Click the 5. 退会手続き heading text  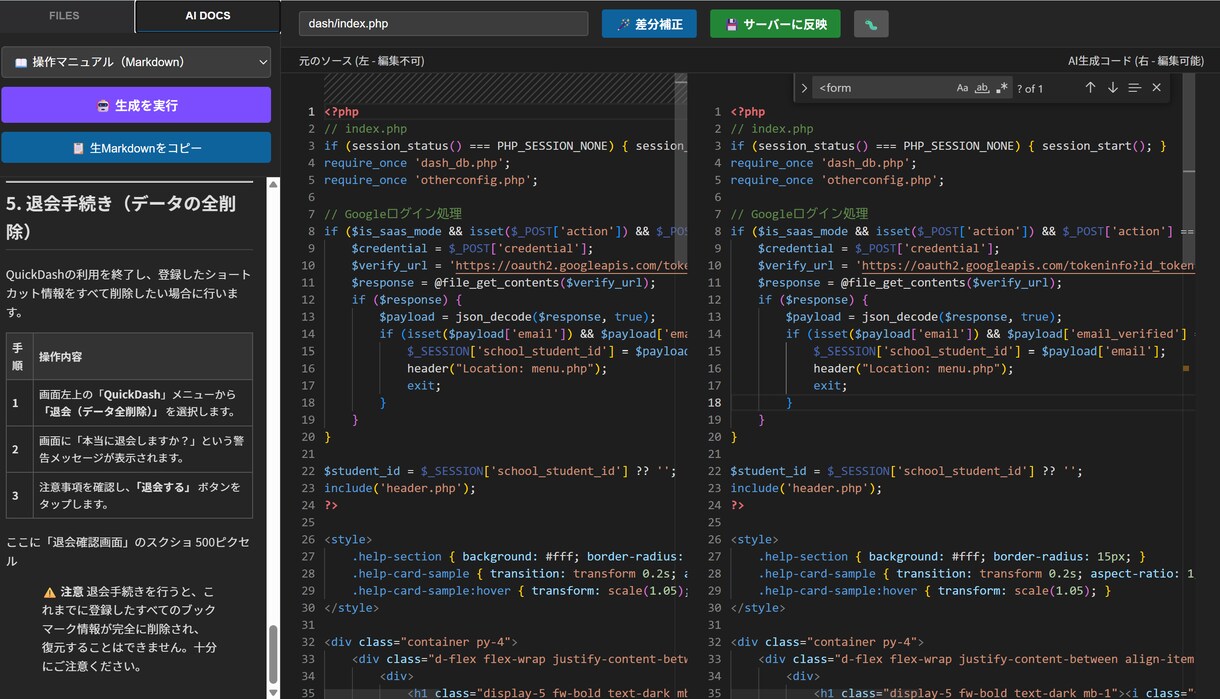tap(121, 217)
